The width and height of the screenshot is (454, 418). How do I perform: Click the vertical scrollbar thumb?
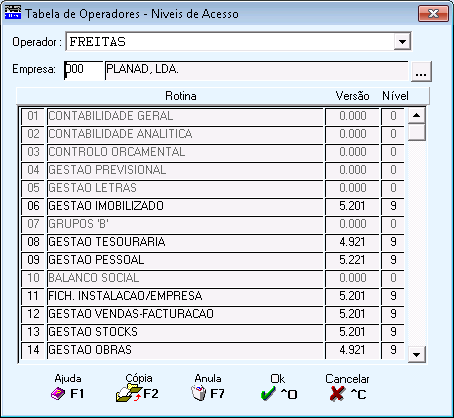[416, 132]
